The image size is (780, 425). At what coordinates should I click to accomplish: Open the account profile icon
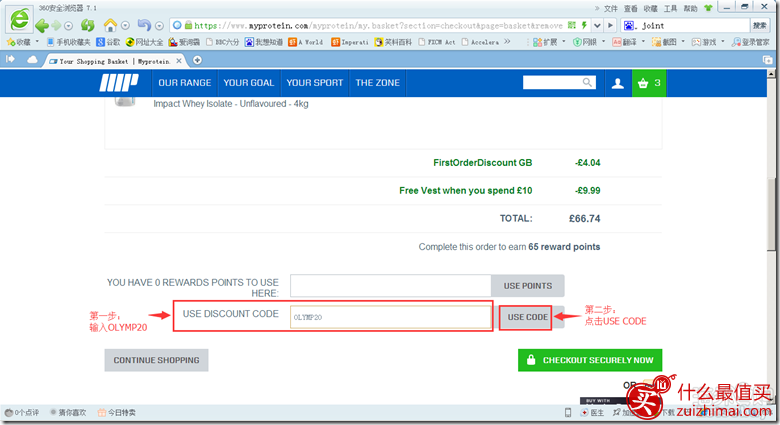point(618,83)
